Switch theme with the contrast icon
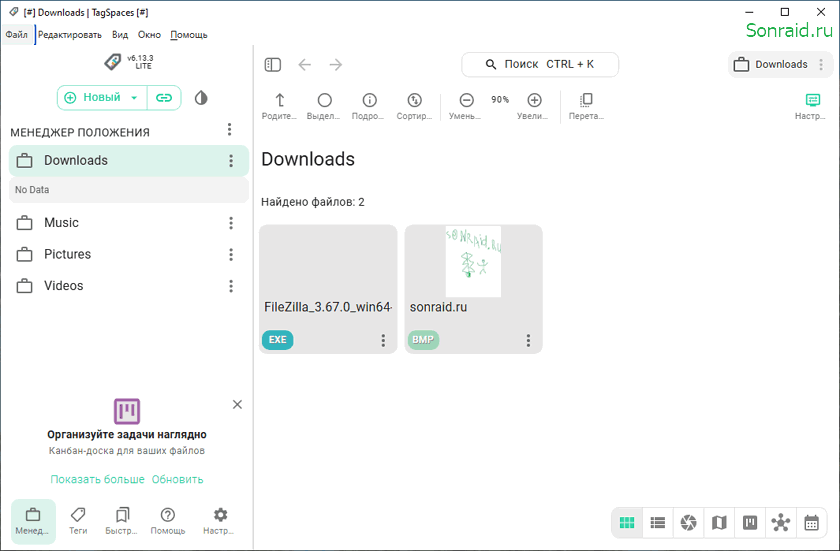This screenshot has height=551, width=840. coord(201,98)
